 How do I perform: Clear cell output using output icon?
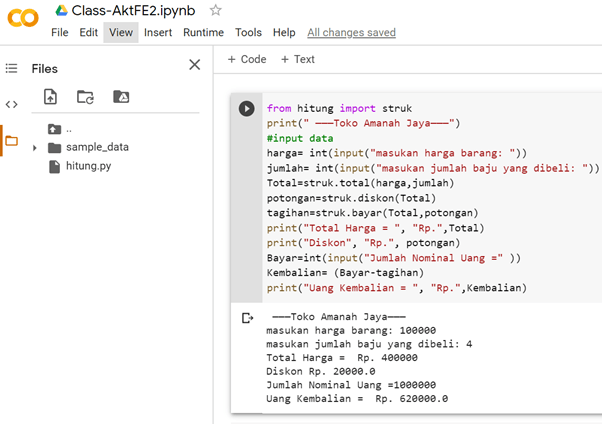[x=247, y=317]
